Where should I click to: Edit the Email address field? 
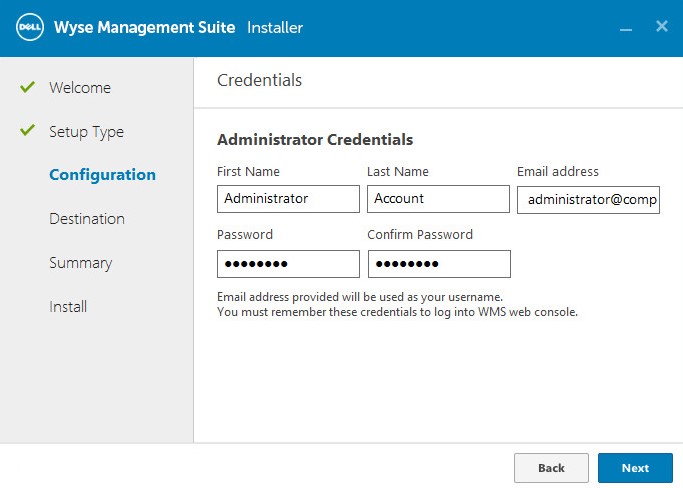588,200
